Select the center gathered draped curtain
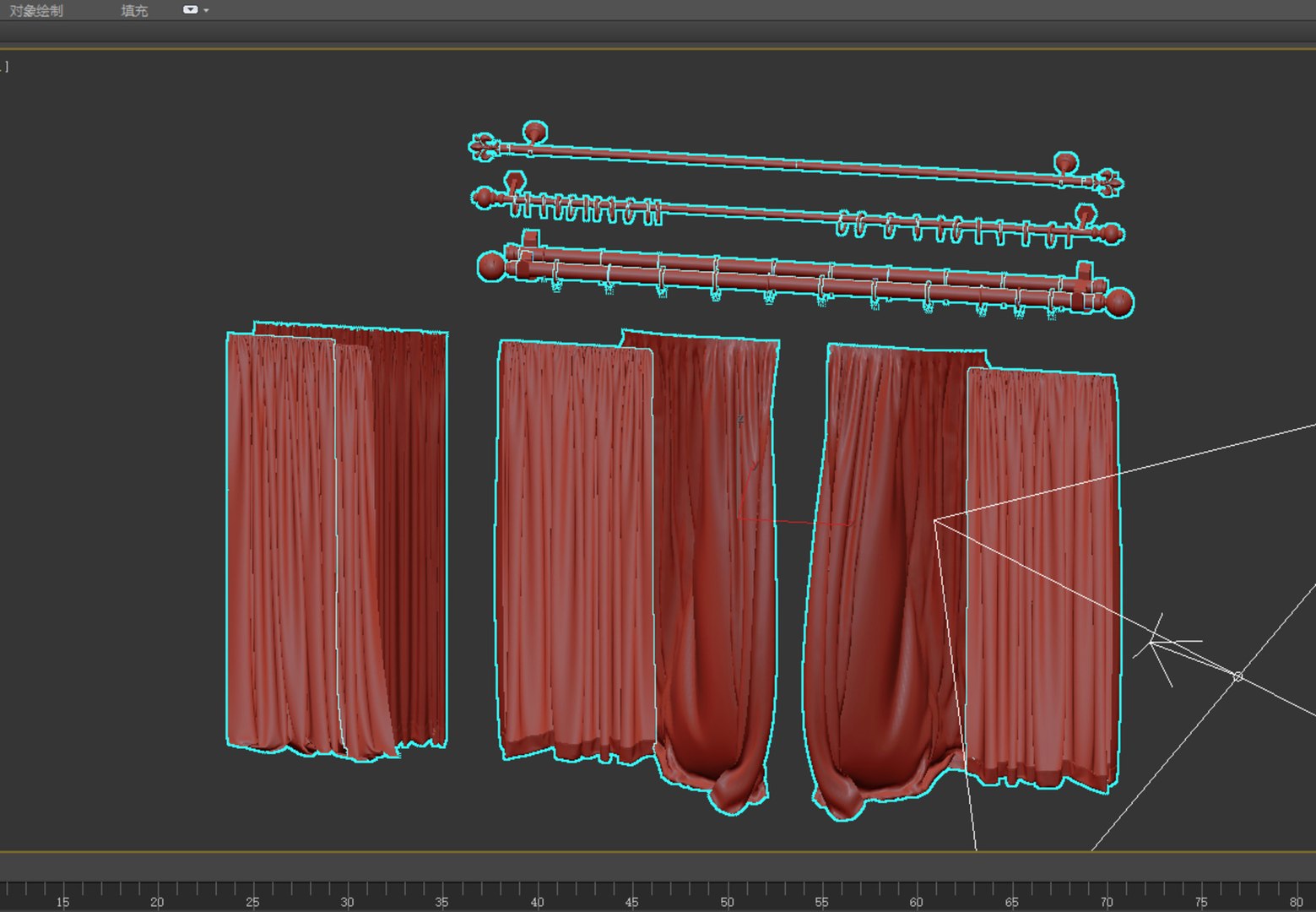Image resolution: width=1316 pixels, height=912 pixels. 718,574
